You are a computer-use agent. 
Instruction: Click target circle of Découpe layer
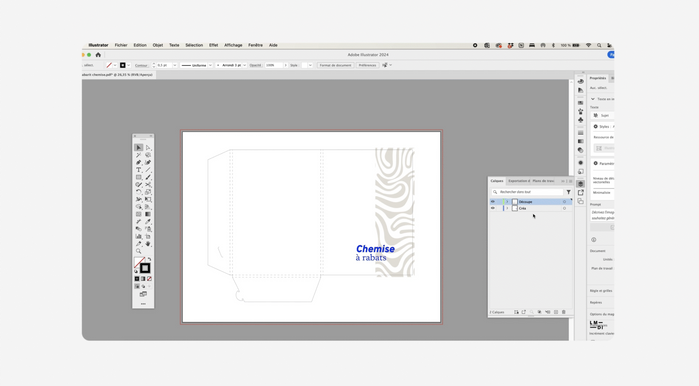[x=564, y=202]
